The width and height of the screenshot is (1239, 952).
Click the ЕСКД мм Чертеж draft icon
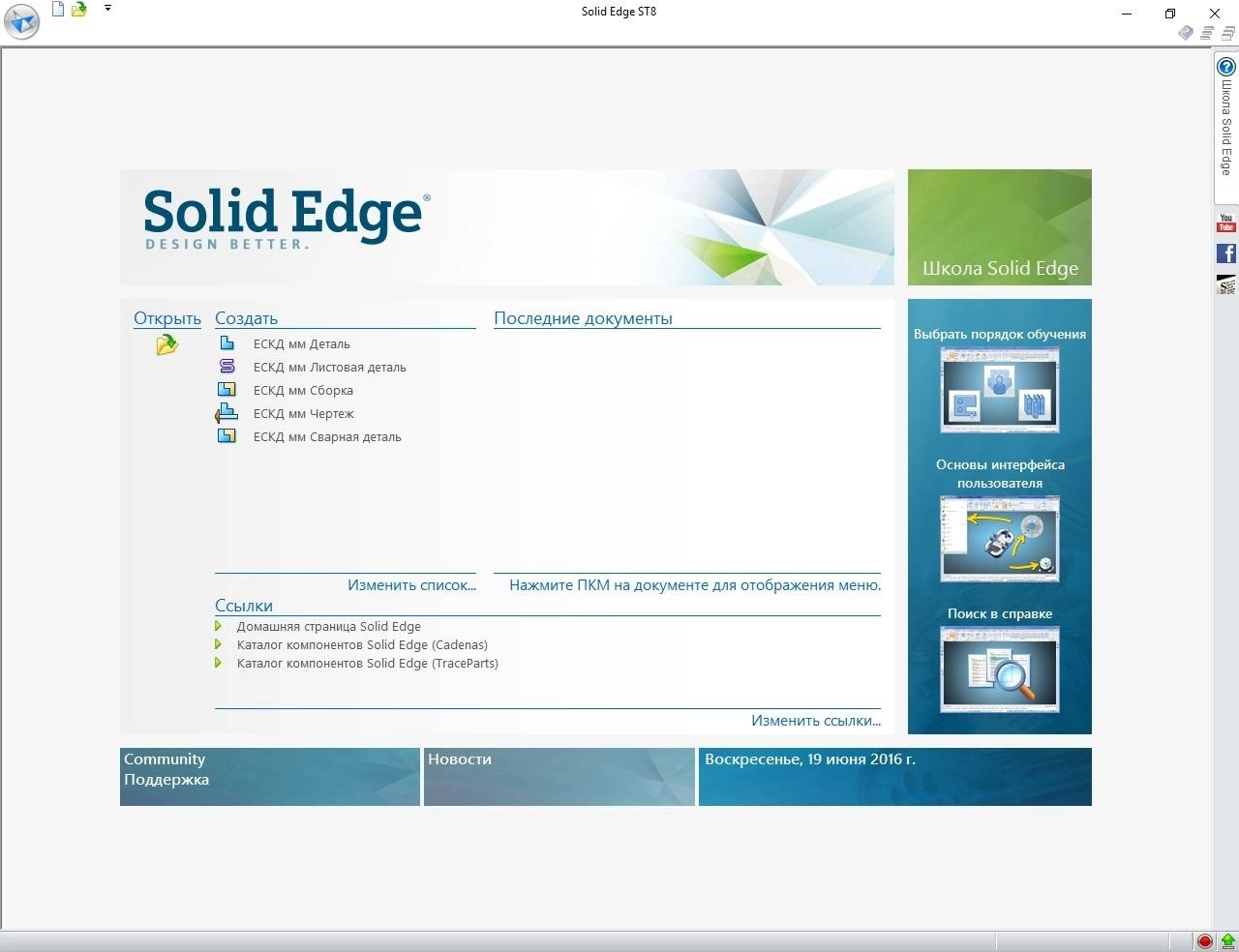point(227,413)
